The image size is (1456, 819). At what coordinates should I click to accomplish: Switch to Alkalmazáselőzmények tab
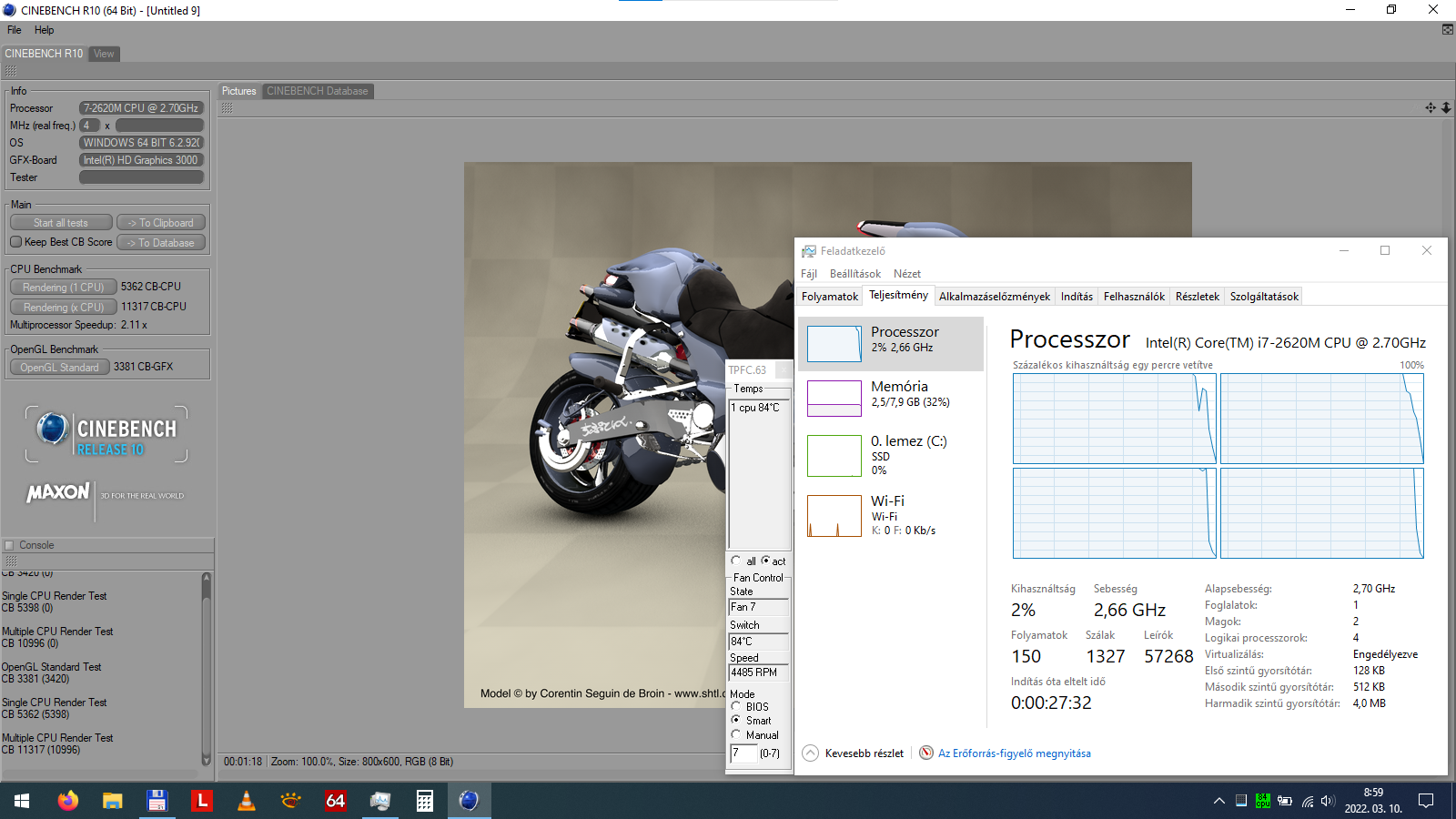pos(994,297)
